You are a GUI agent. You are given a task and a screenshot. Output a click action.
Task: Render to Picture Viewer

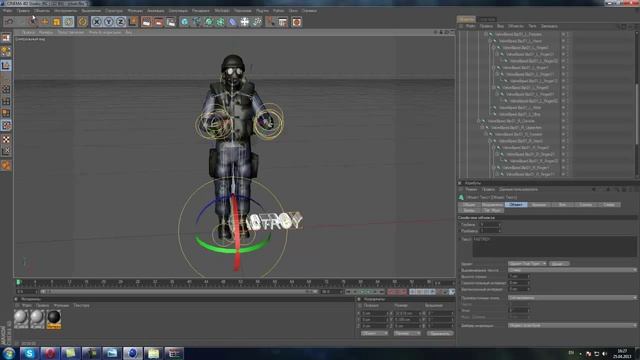tap(158, 22)
